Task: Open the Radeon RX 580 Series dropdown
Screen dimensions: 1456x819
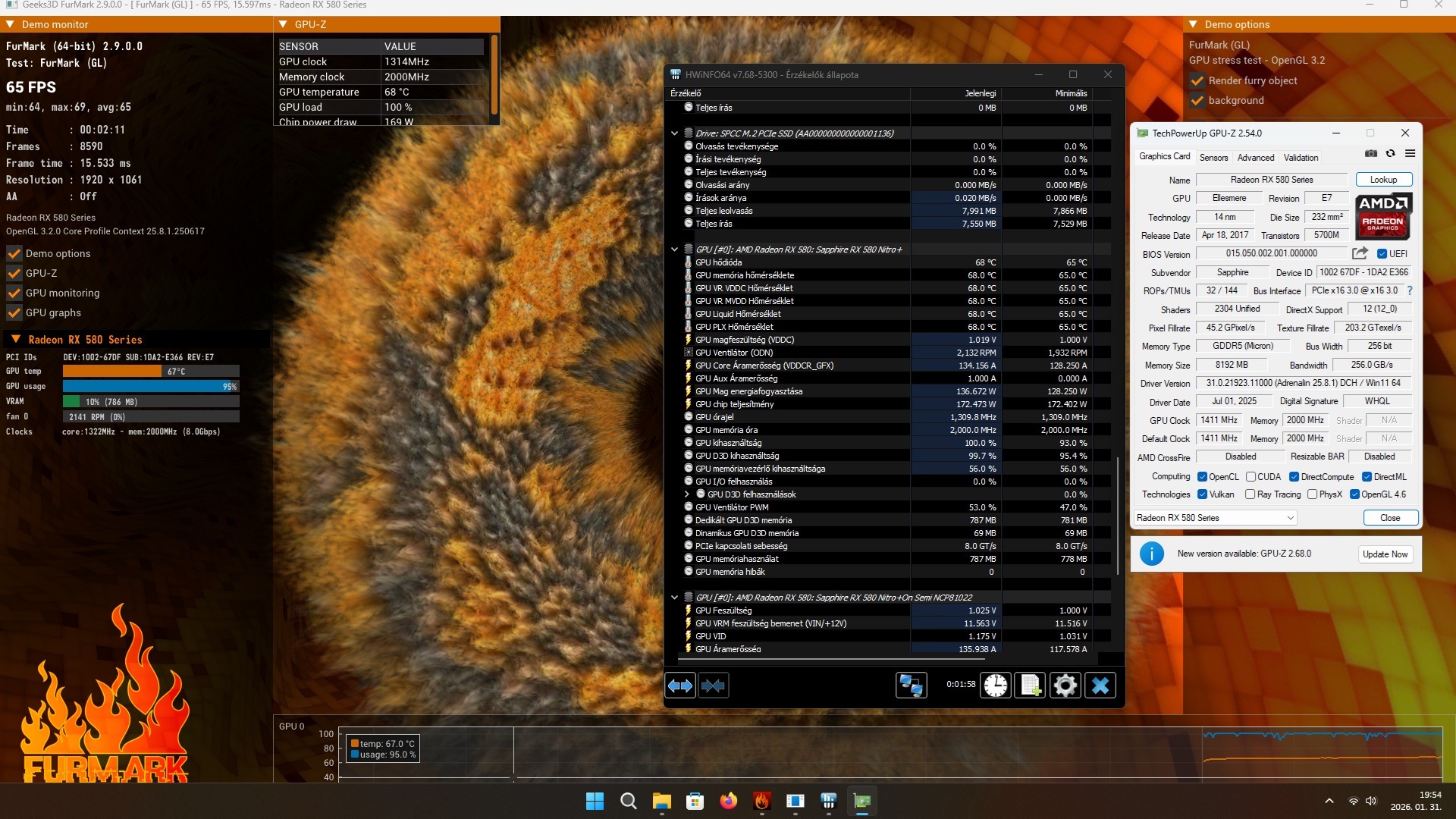Action: tap(1216, 518)
